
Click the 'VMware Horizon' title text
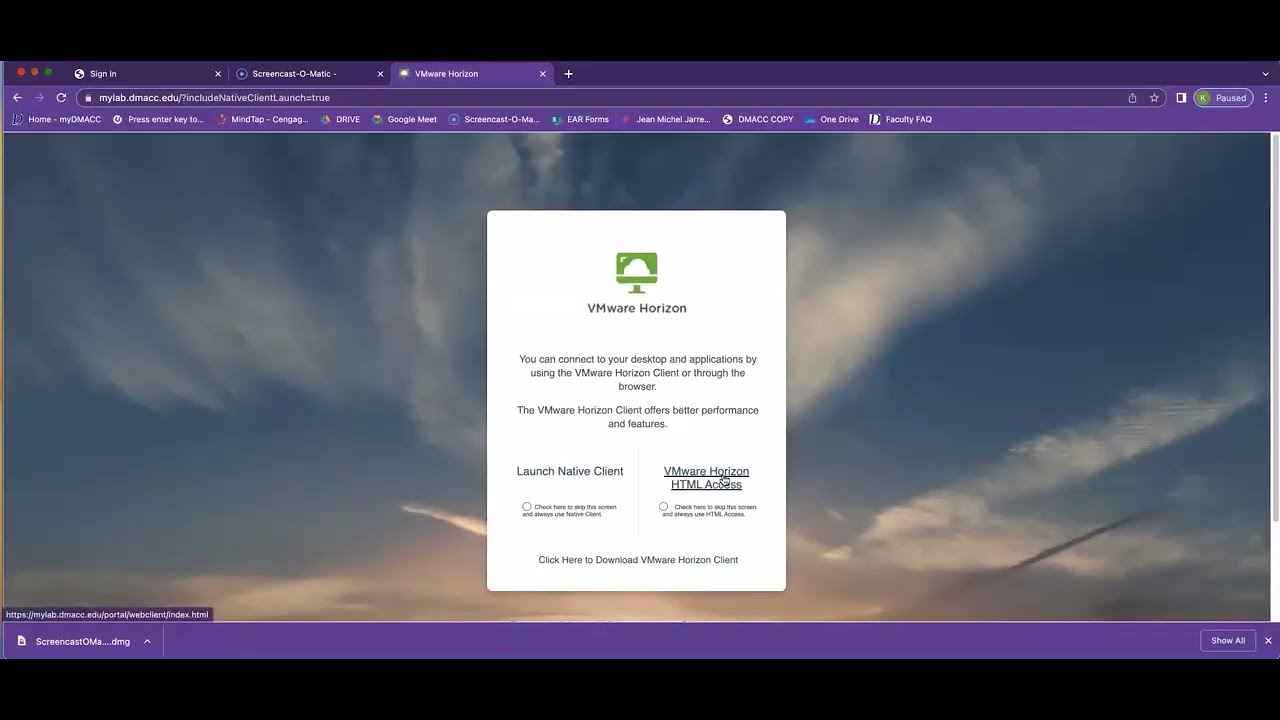coord(637,308)
